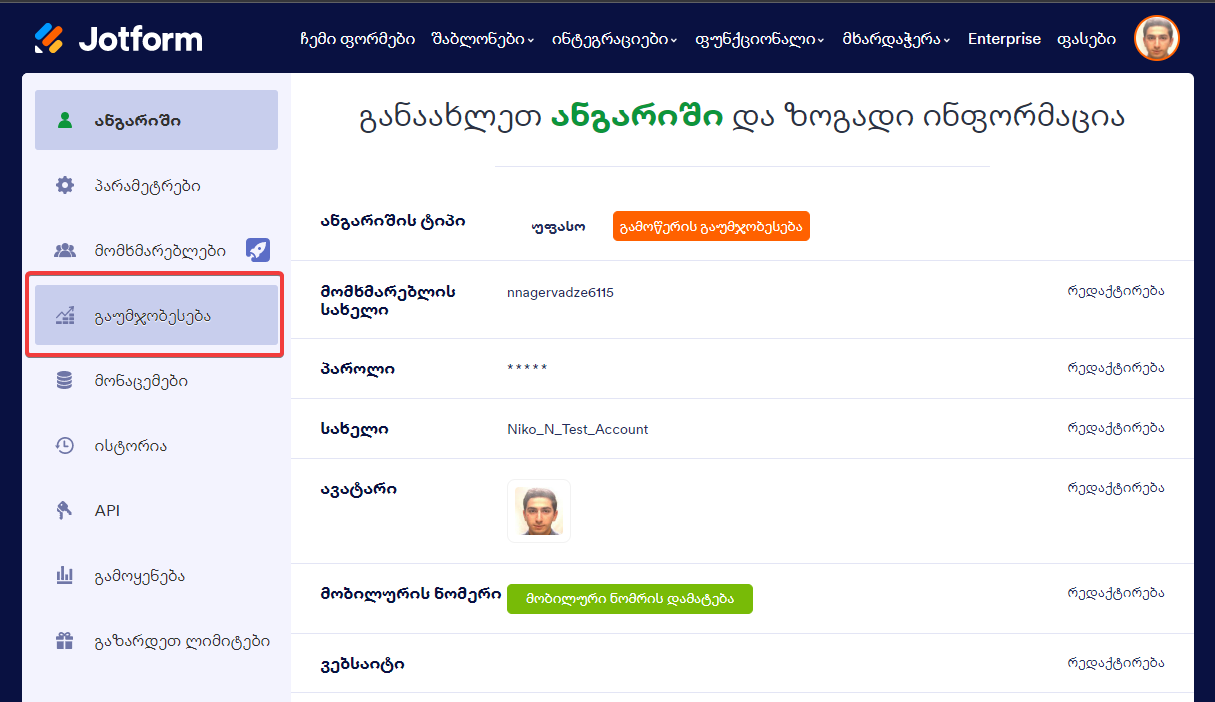Viewport: 1215px width, 702px height.
Task: Open the გაუმჯობესება sidebar tab
Action: point(156,315)
